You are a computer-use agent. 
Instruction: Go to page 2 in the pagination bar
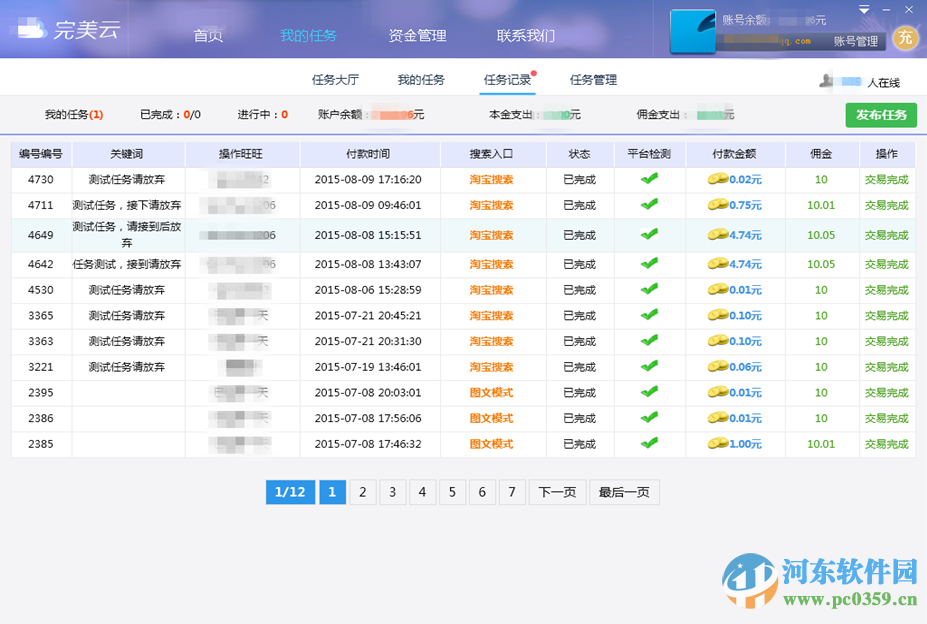coord(361,492)
